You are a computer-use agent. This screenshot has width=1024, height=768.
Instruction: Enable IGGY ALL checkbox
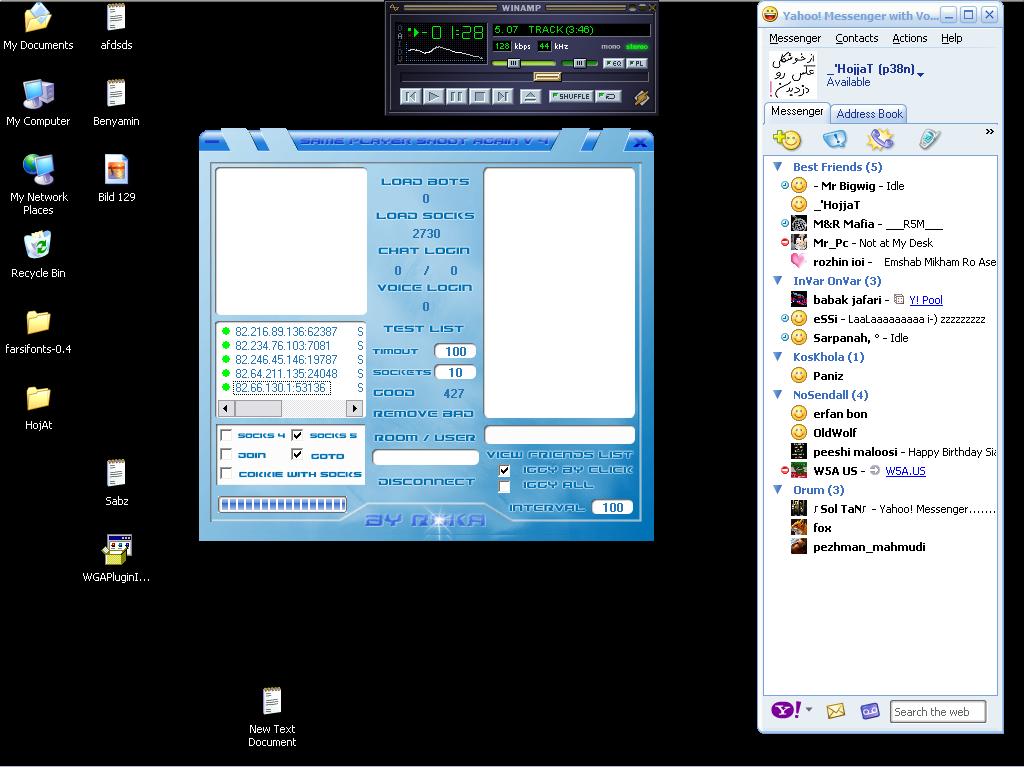(504, 487)
